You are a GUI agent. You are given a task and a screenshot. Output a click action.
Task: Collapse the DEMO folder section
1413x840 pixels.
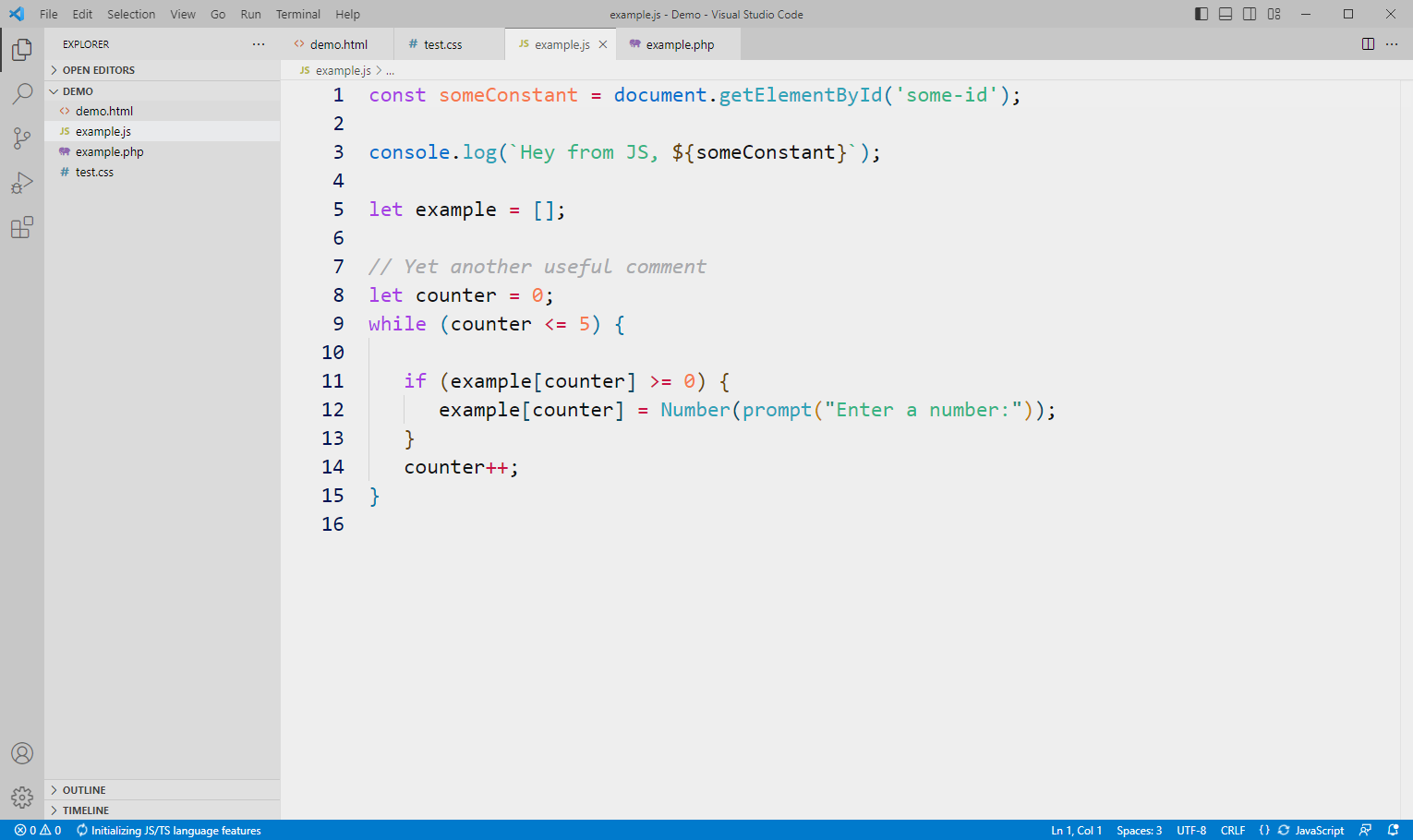(x=163, y=91)
